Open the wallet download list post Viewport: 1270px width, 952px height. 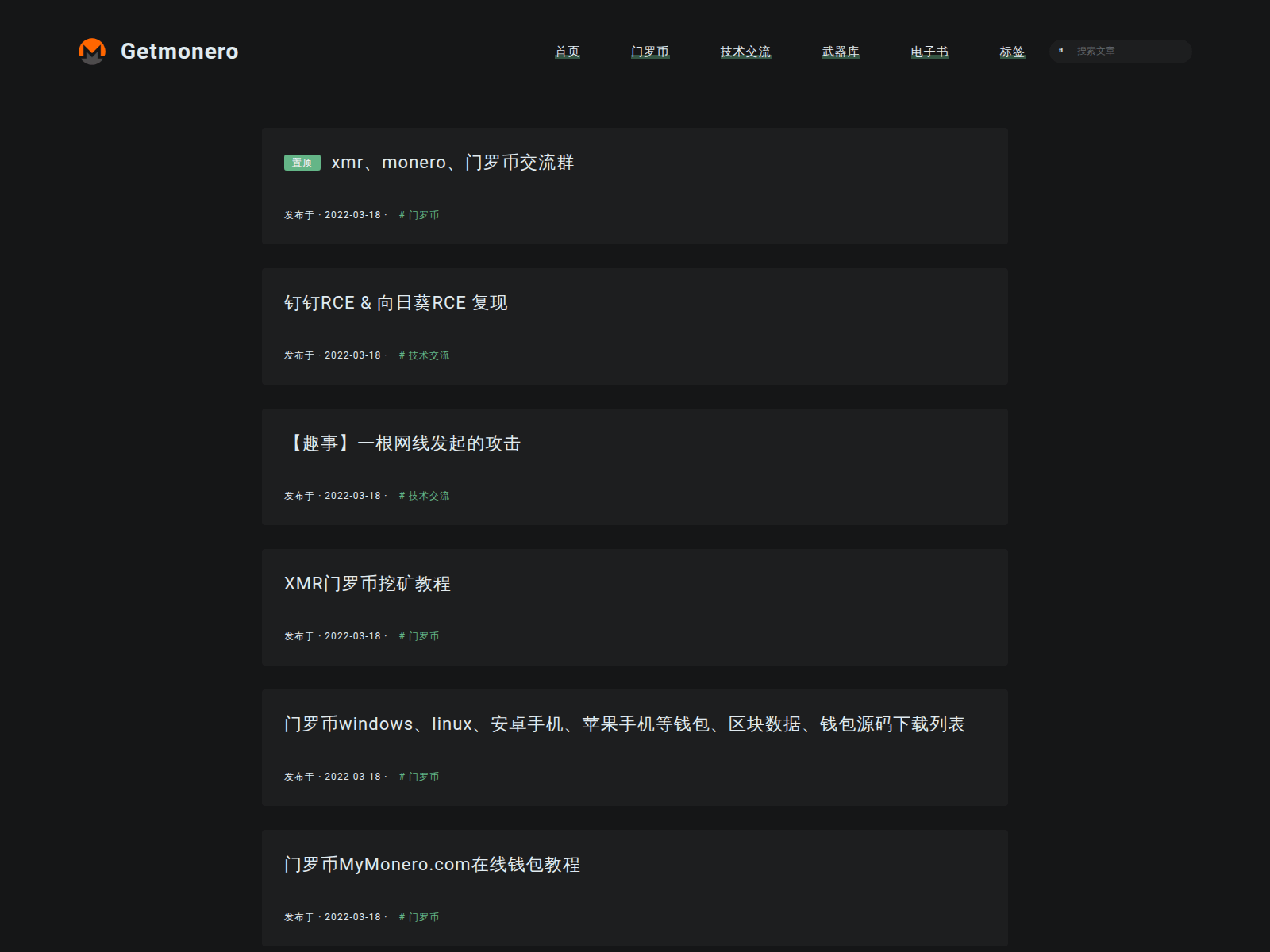click(625, 724)
